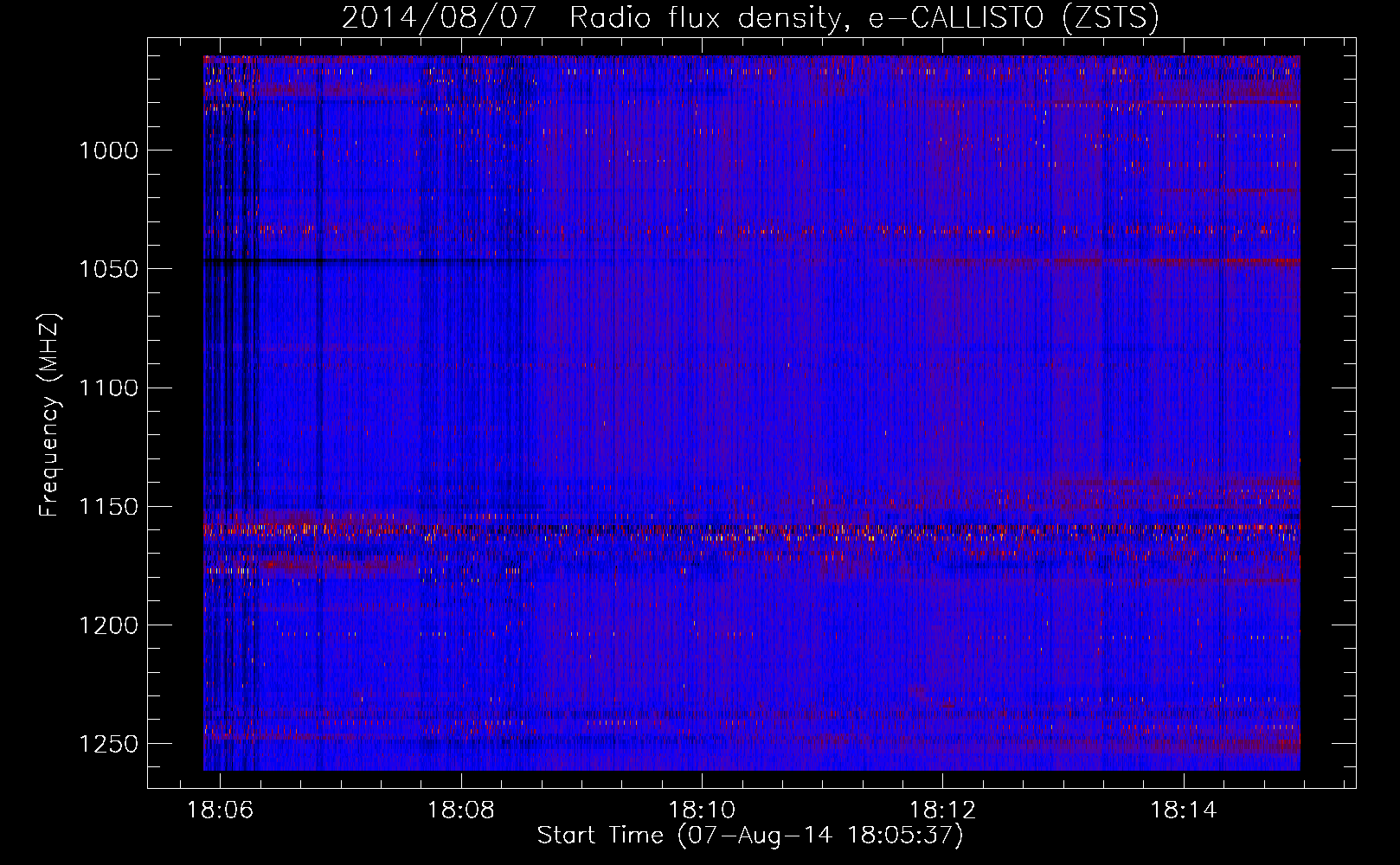
Task: Select the '1150' frequency tick label
Action: [x=108, y=507]
